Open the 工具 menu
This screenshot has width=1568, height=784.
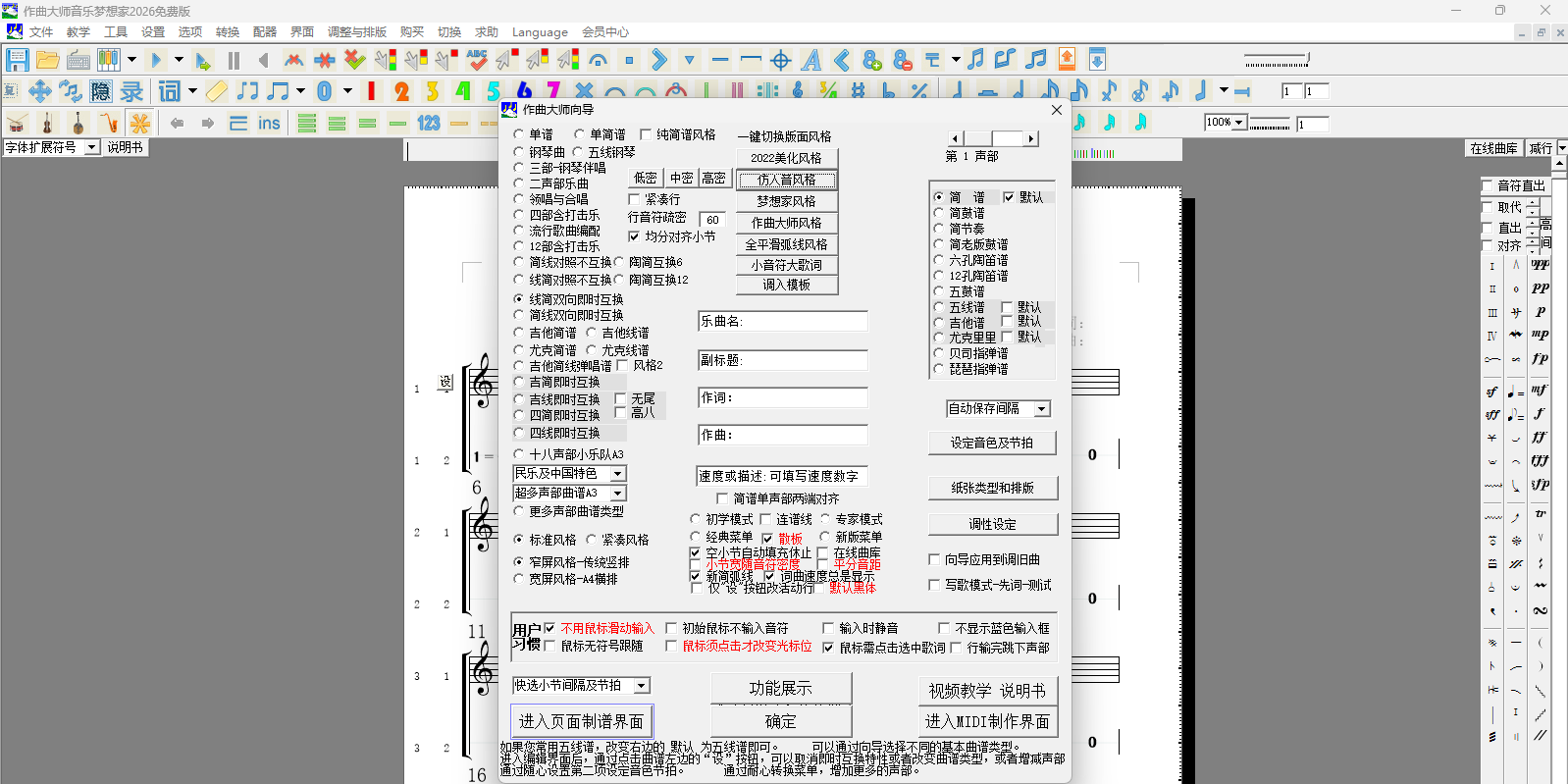116,32
